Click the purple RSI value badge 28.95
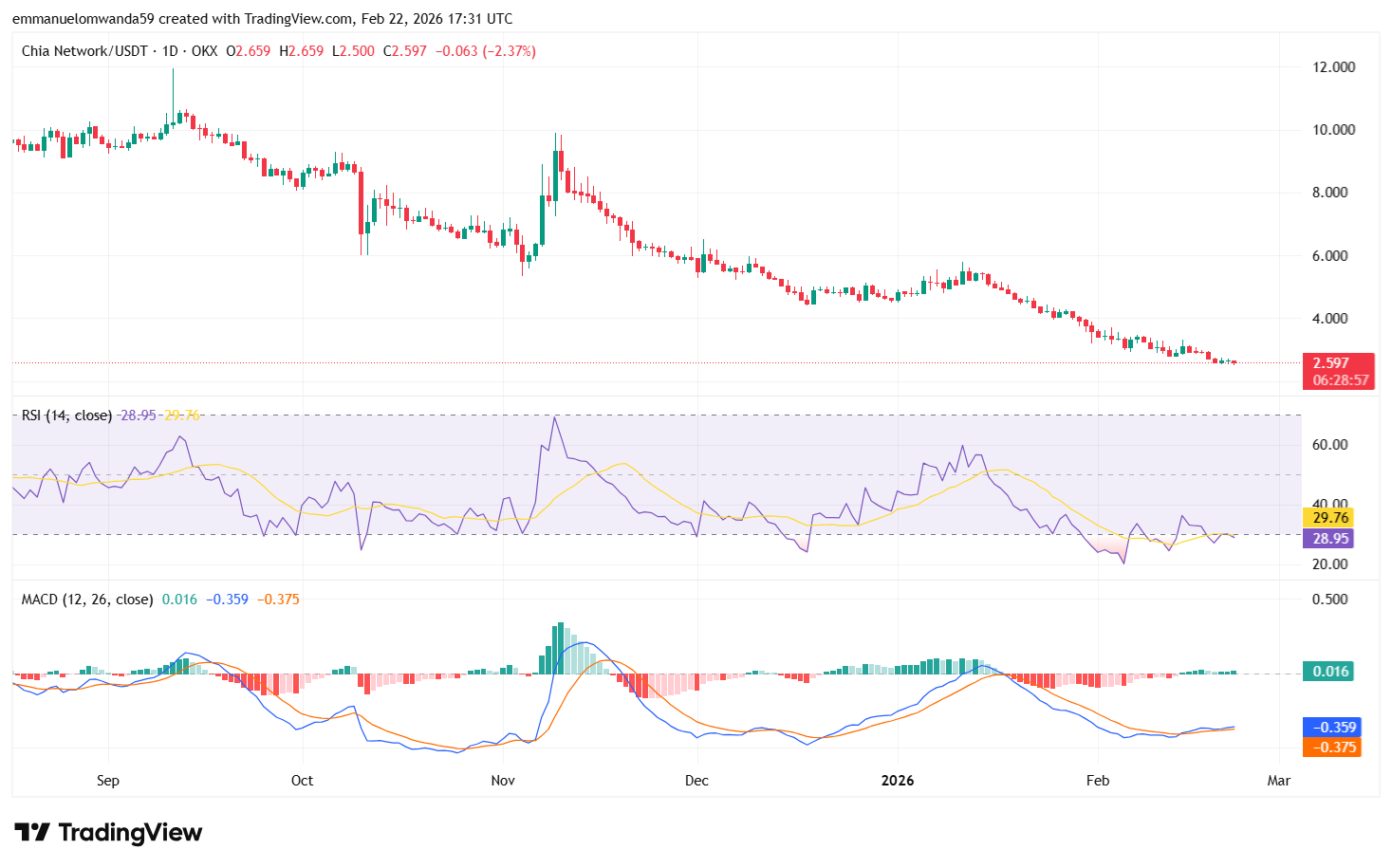This screenshot has width=1392, height=868. (x=1331, y=539)
